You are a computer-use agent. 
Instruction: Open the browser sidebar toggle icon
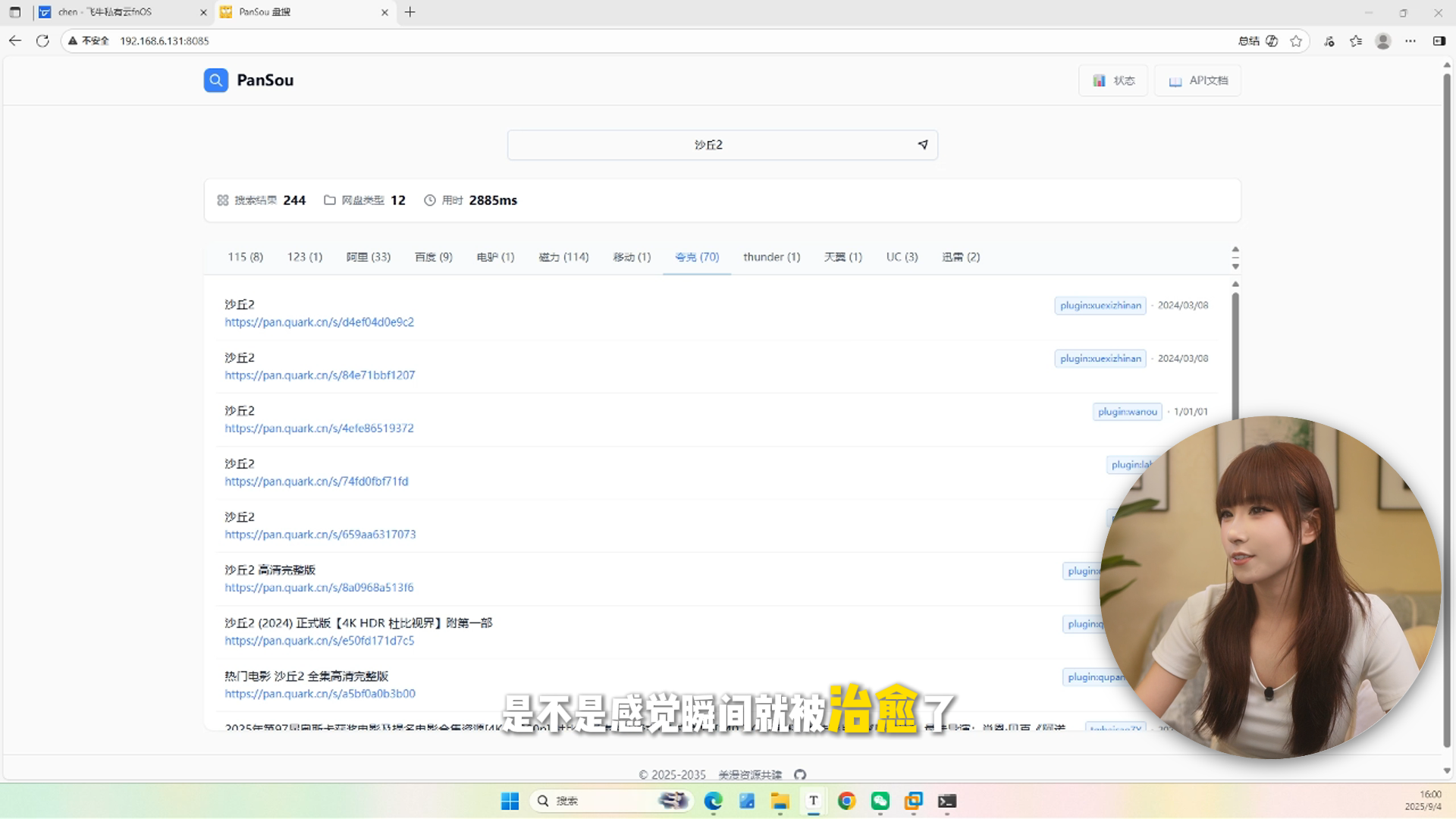click(1439, 41)
